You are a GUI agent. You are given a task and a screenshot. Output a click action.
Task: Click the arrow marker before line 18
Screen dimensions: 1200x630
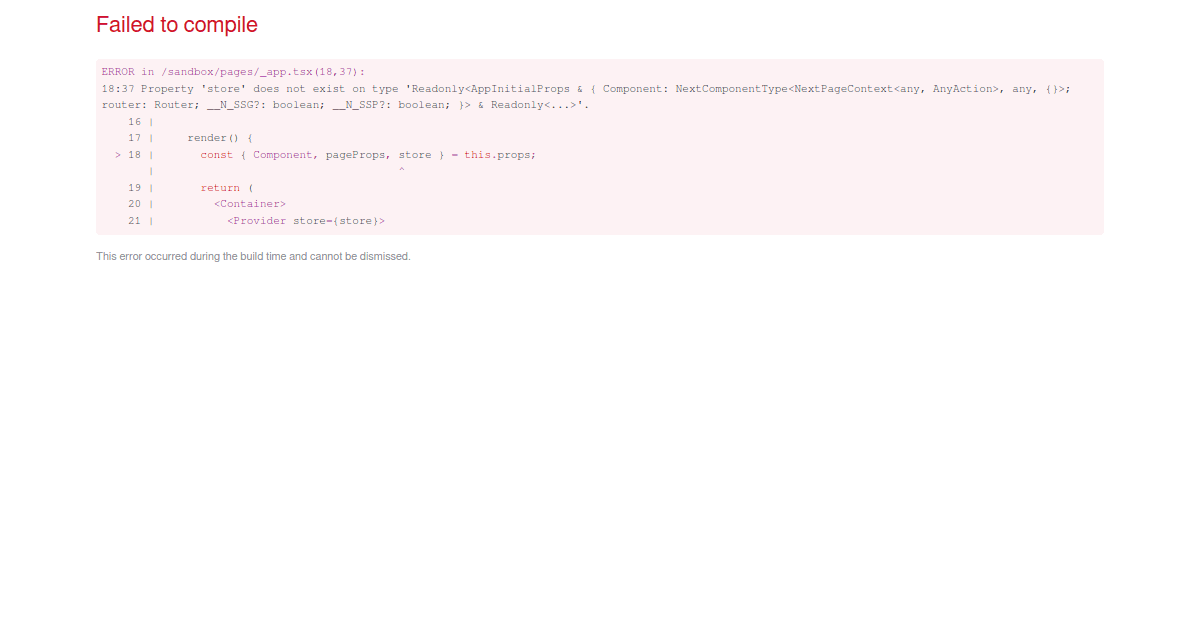pos(118,154)
